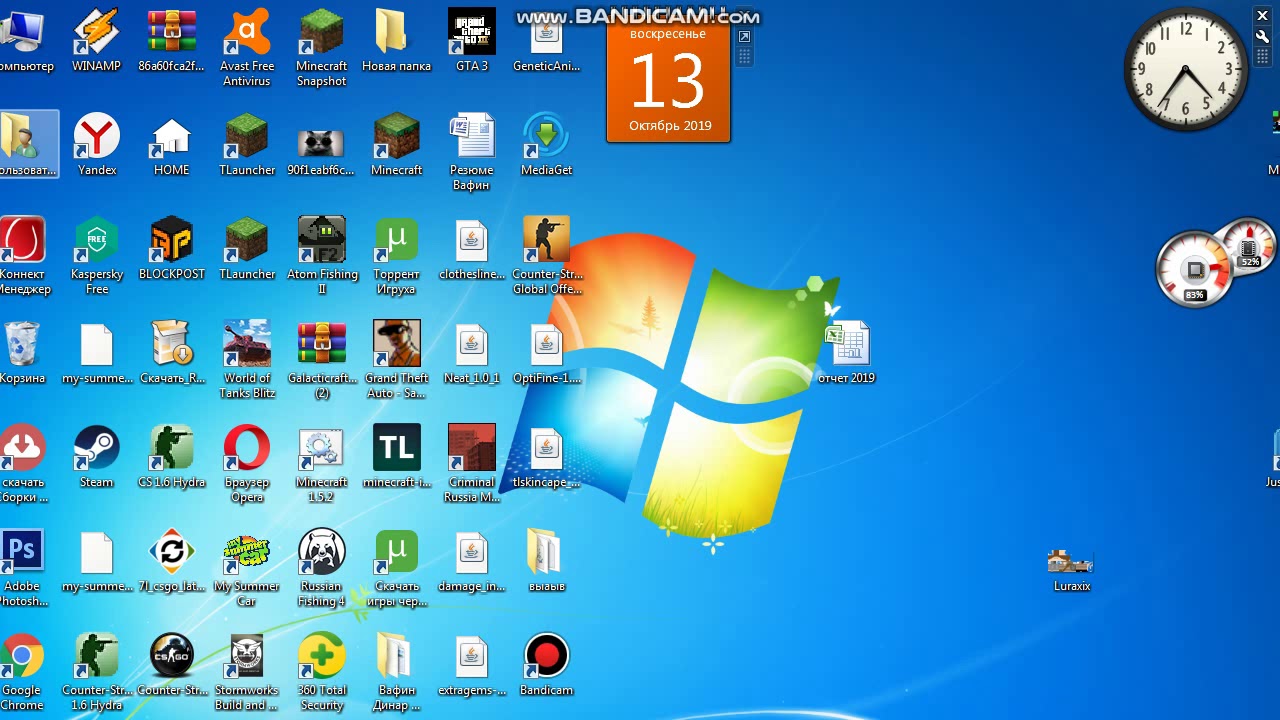The height and width of the screenshot is (720, 1280).
Task: Launch MediaGet from the desktop
Action: (547, 144)
